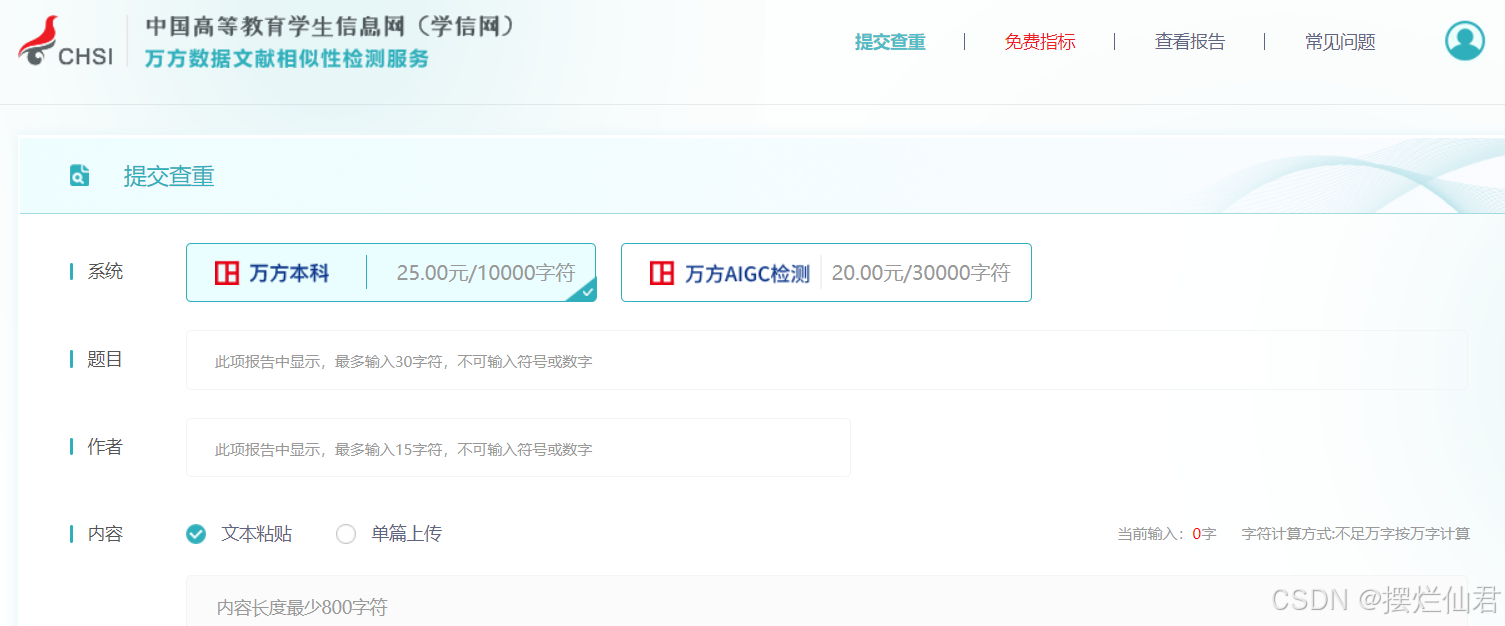Click the 中国高等教育学生信息网 site title

[331, 26]
